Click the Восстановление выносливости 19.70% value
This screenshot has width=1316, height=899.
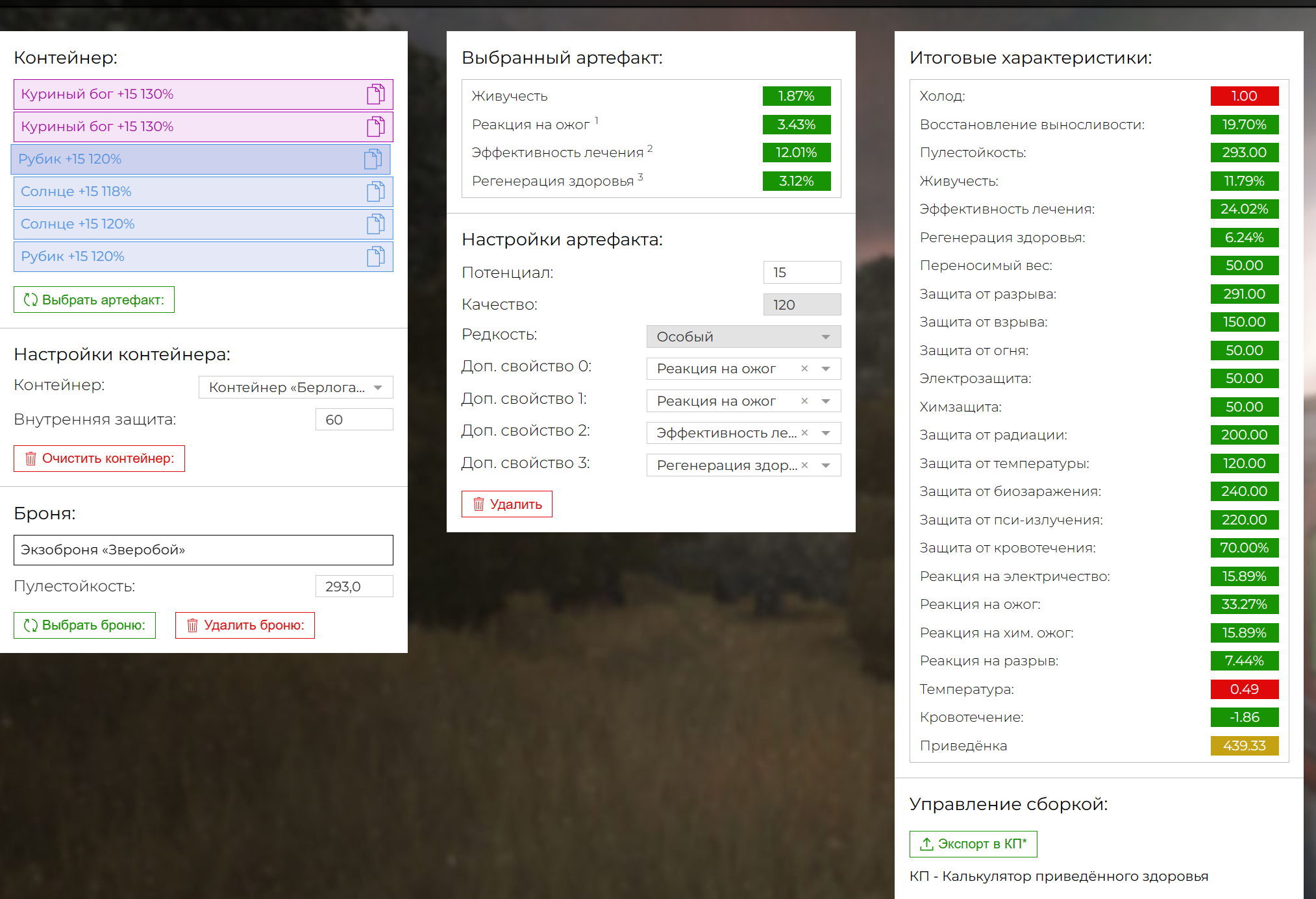click(x=1245, y=125)
